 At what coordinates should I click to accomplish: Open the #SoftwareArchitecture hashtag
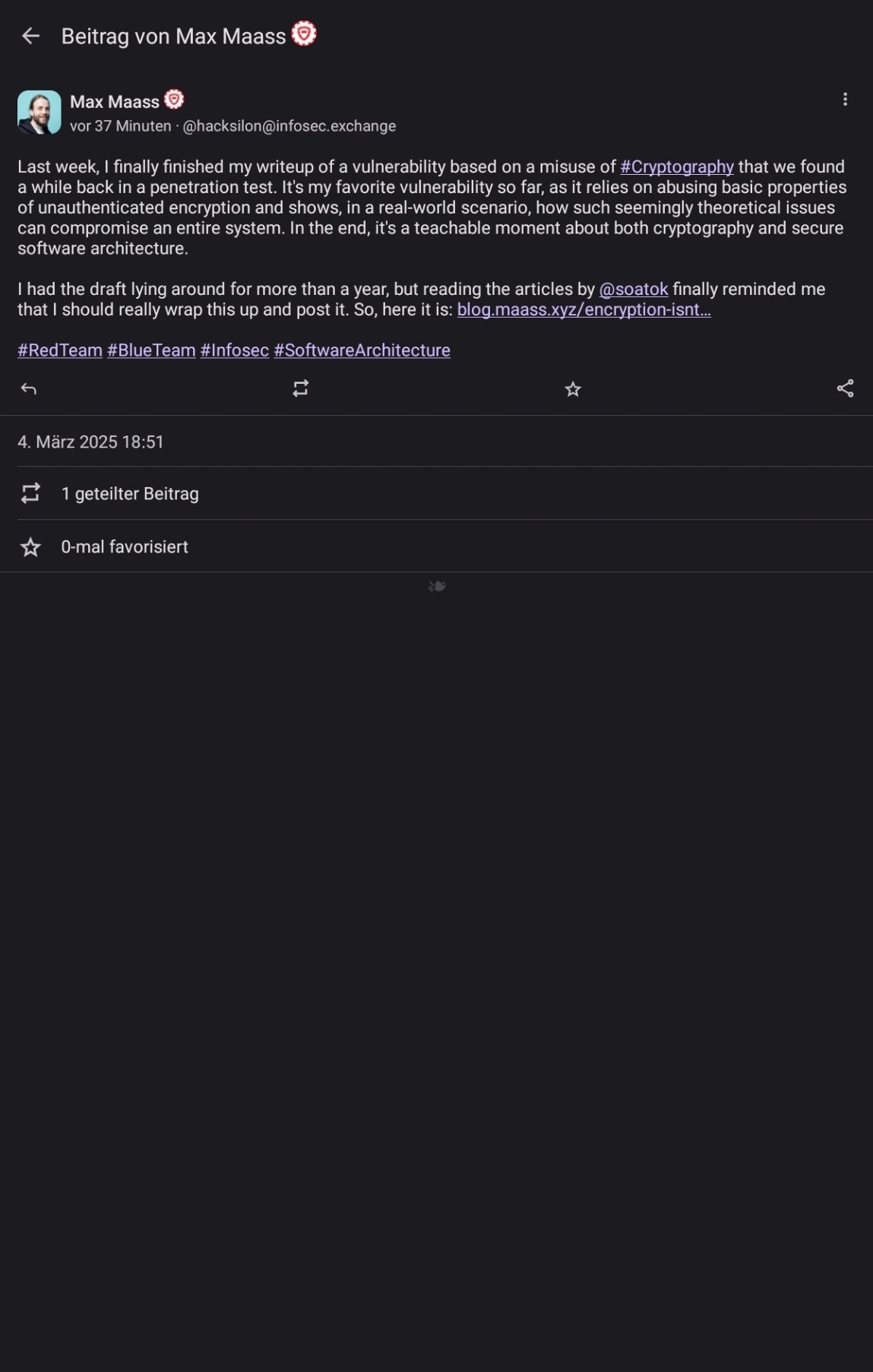362,350
